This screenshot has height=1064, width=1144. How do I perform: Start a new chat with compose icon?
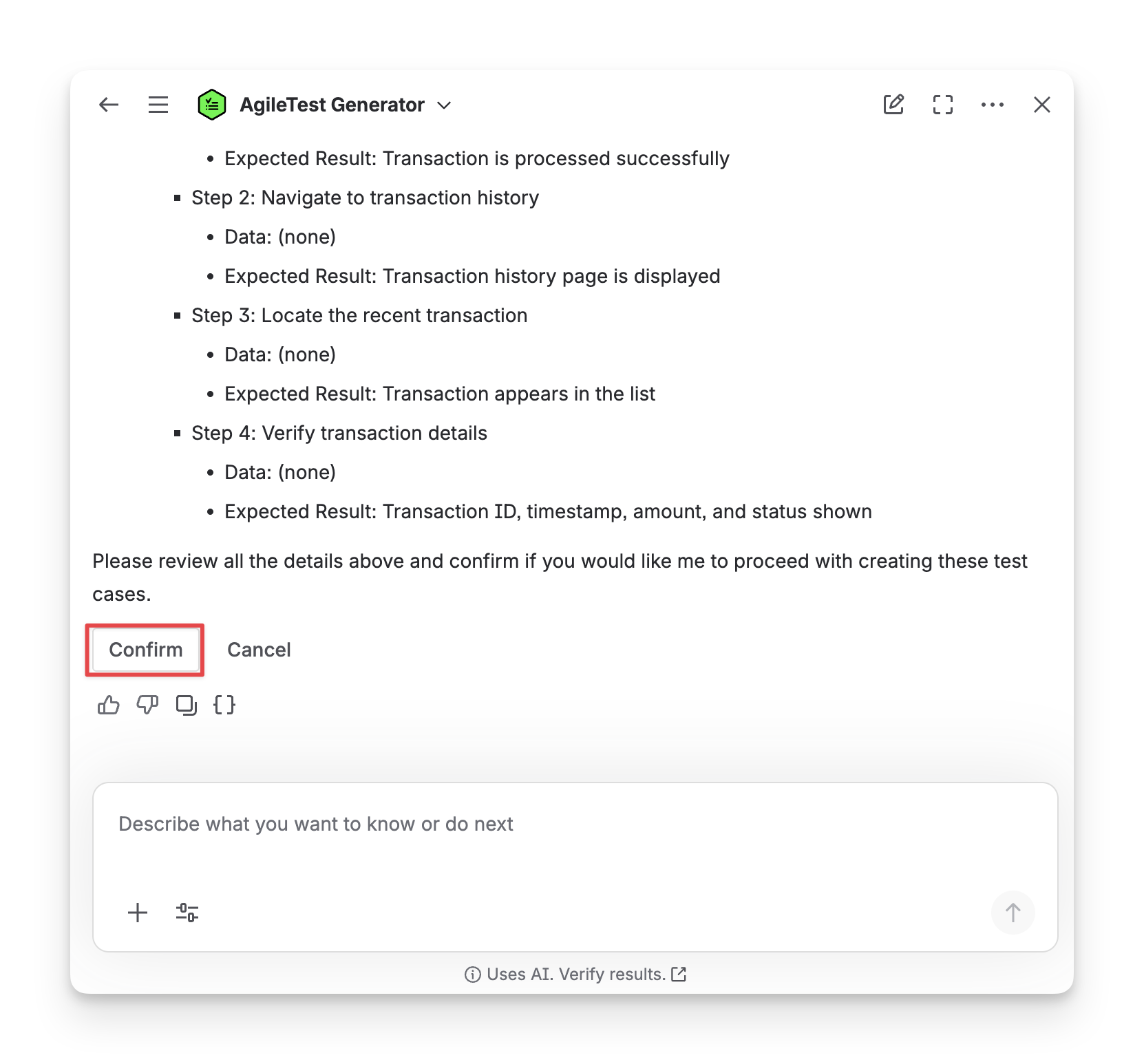[x=893, y=105]
